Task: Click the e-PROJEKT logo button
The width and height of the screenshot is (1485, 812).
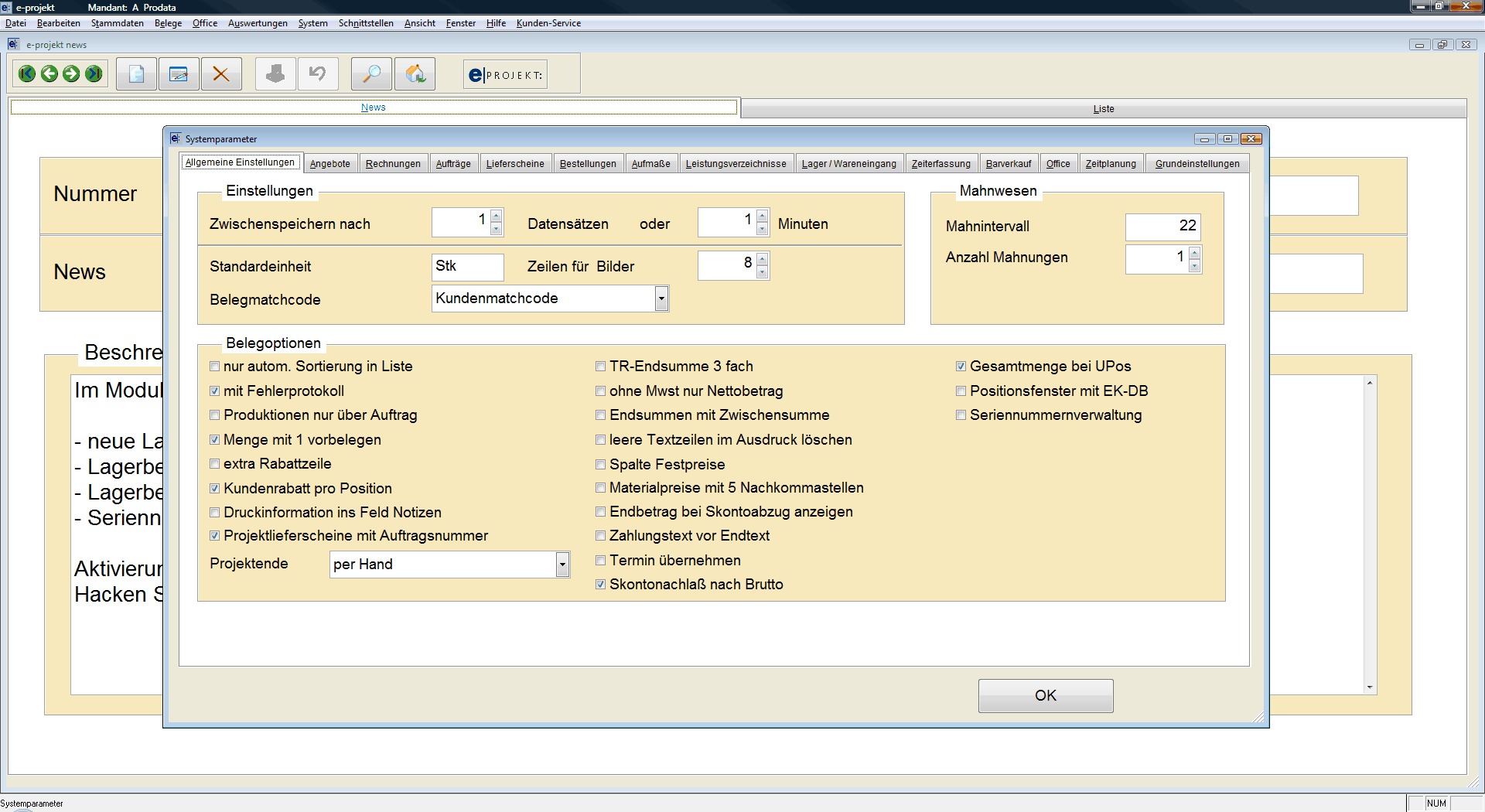Action: click(x=506, y=75)
